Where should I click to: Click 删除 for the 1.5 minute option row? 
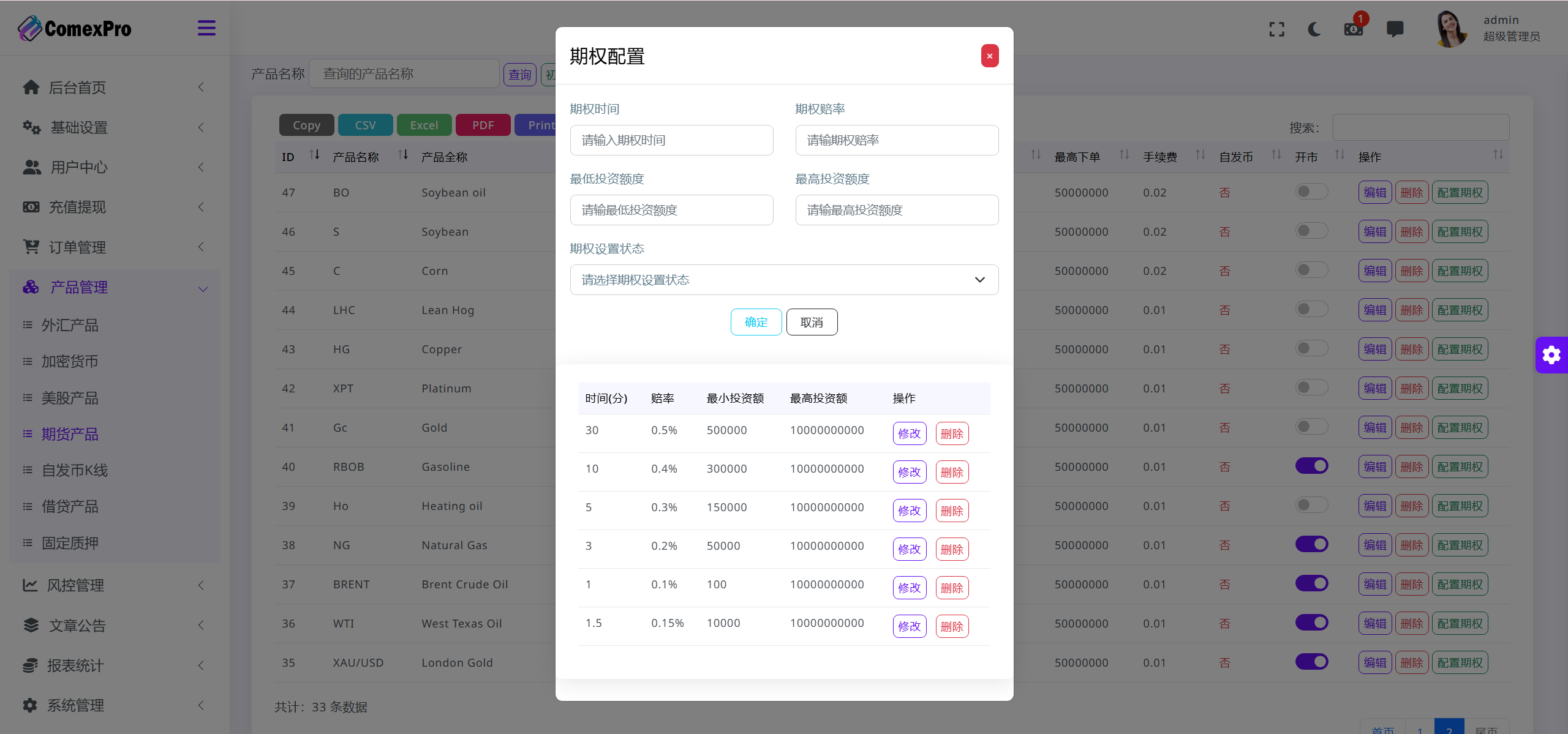(952, 626)
